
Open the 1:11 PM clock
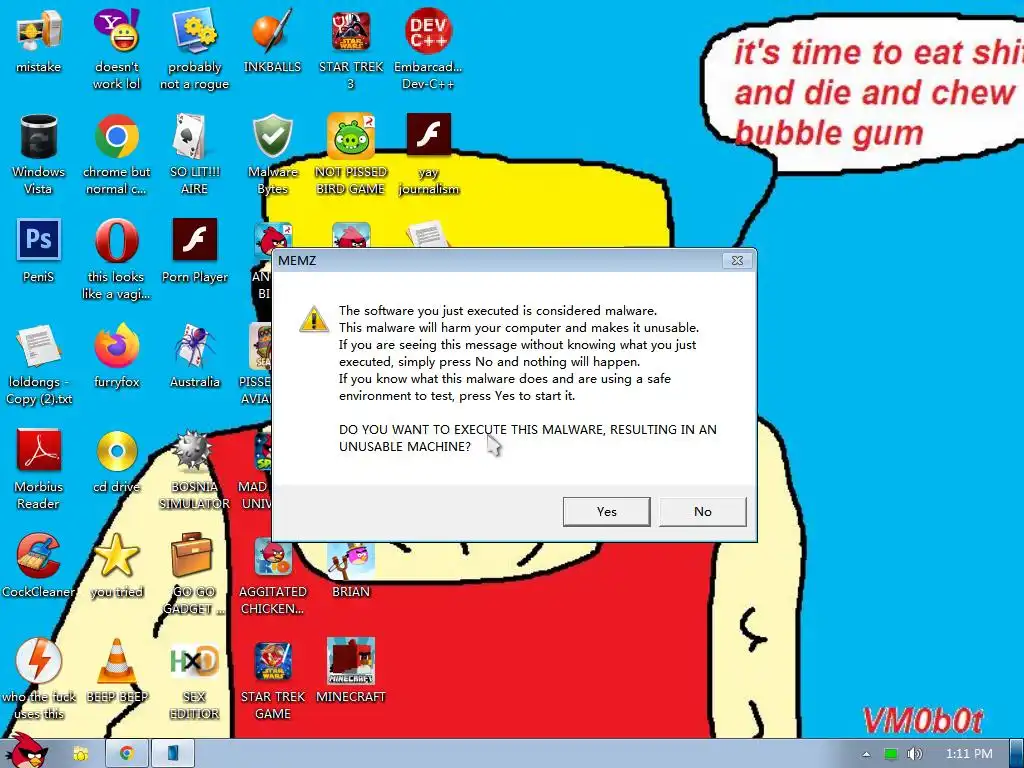(969, 754)
